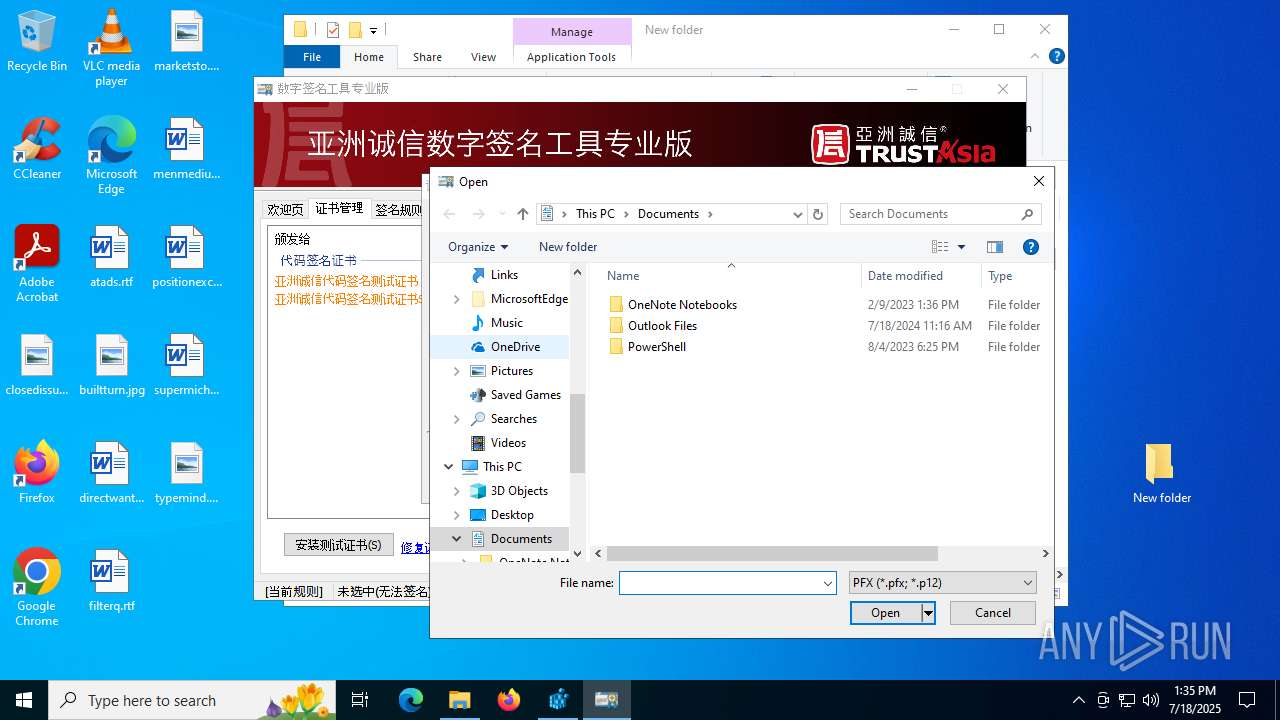Collapse the This PC tree node
Viewport: 1280px width, 720px height.
(448, 467)
